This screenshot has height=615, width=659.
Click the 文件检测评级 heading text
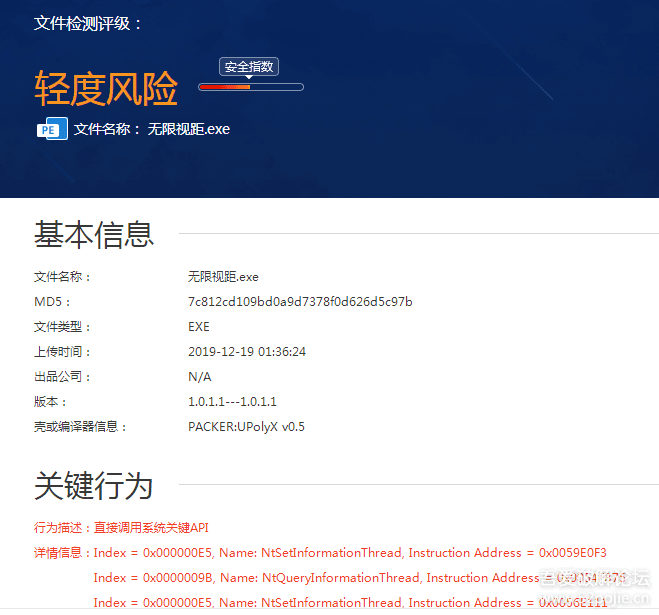tap(88, 23)
